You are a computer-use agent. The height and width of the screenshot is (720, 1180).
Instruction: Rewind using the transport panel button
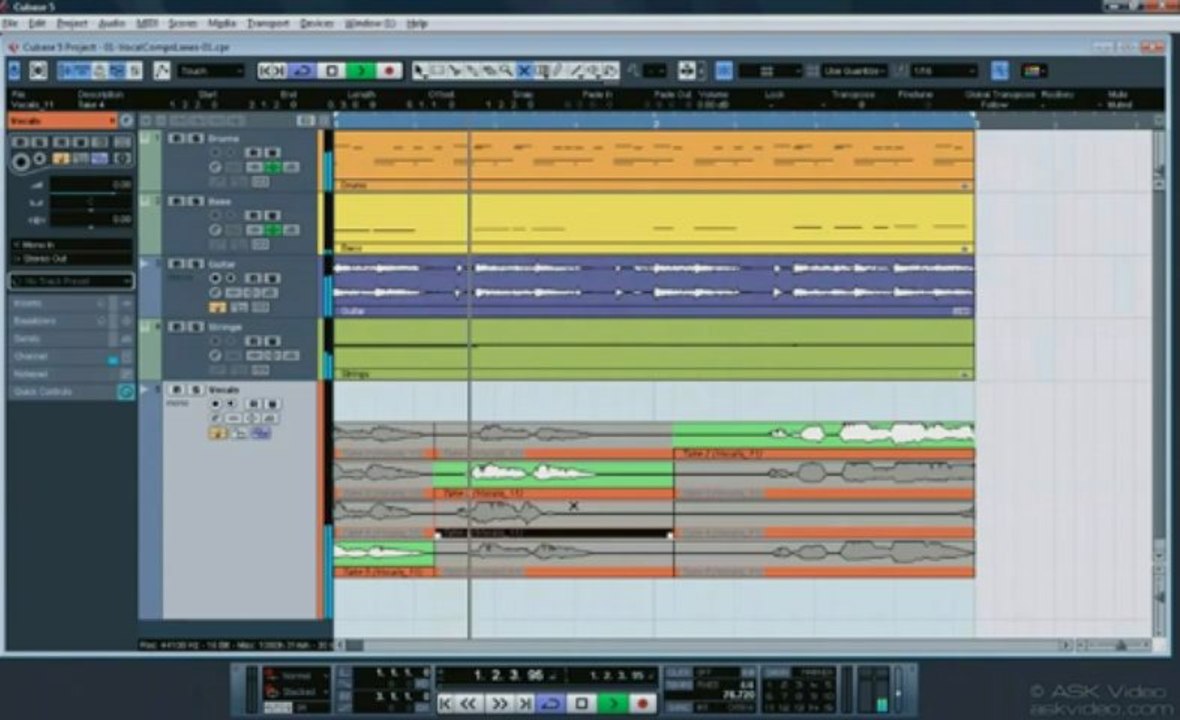(469, 704)
